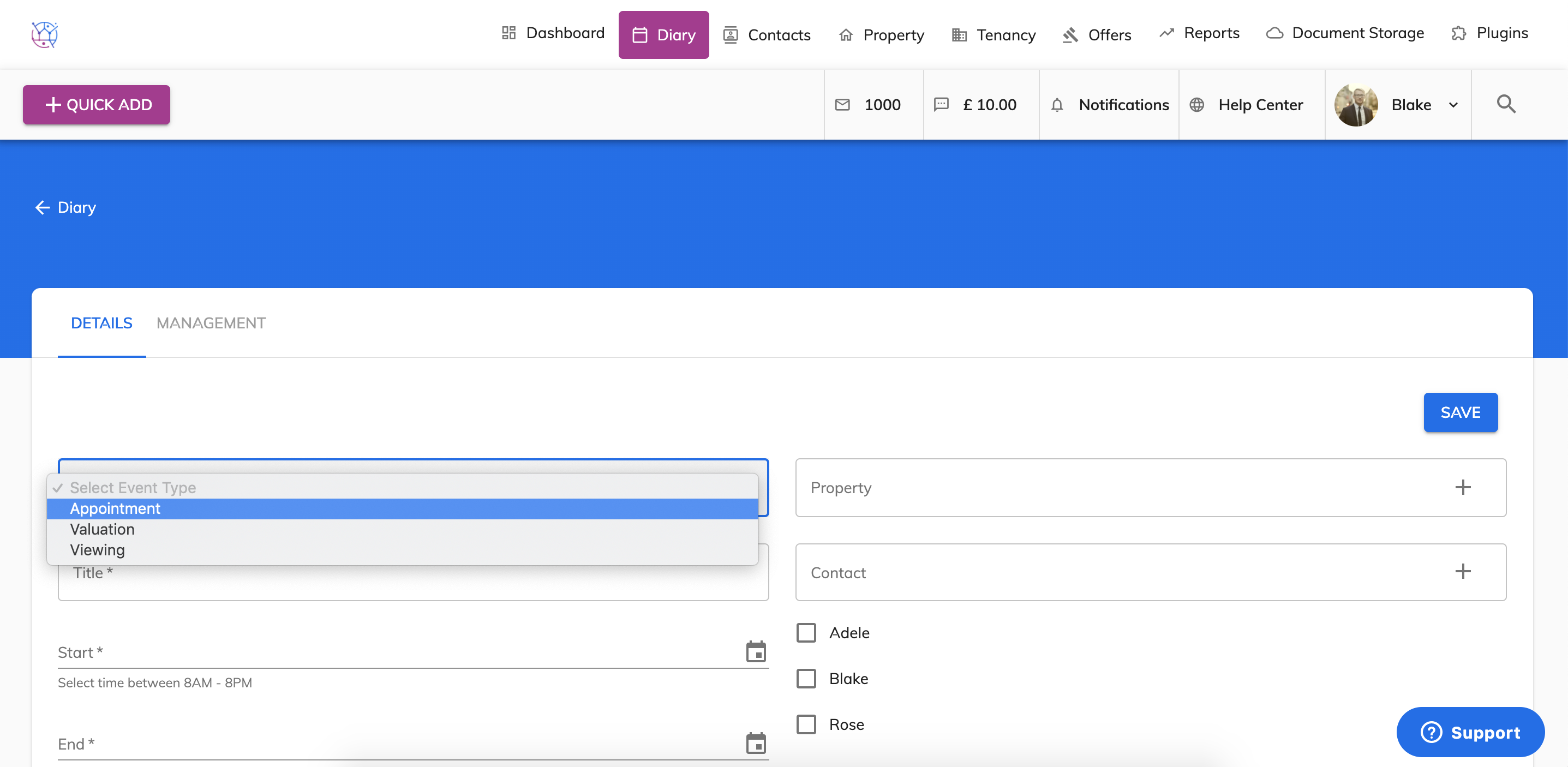Tick the Rose checkbox
This screenshot has width=1568, height=767.
point(806,724)
